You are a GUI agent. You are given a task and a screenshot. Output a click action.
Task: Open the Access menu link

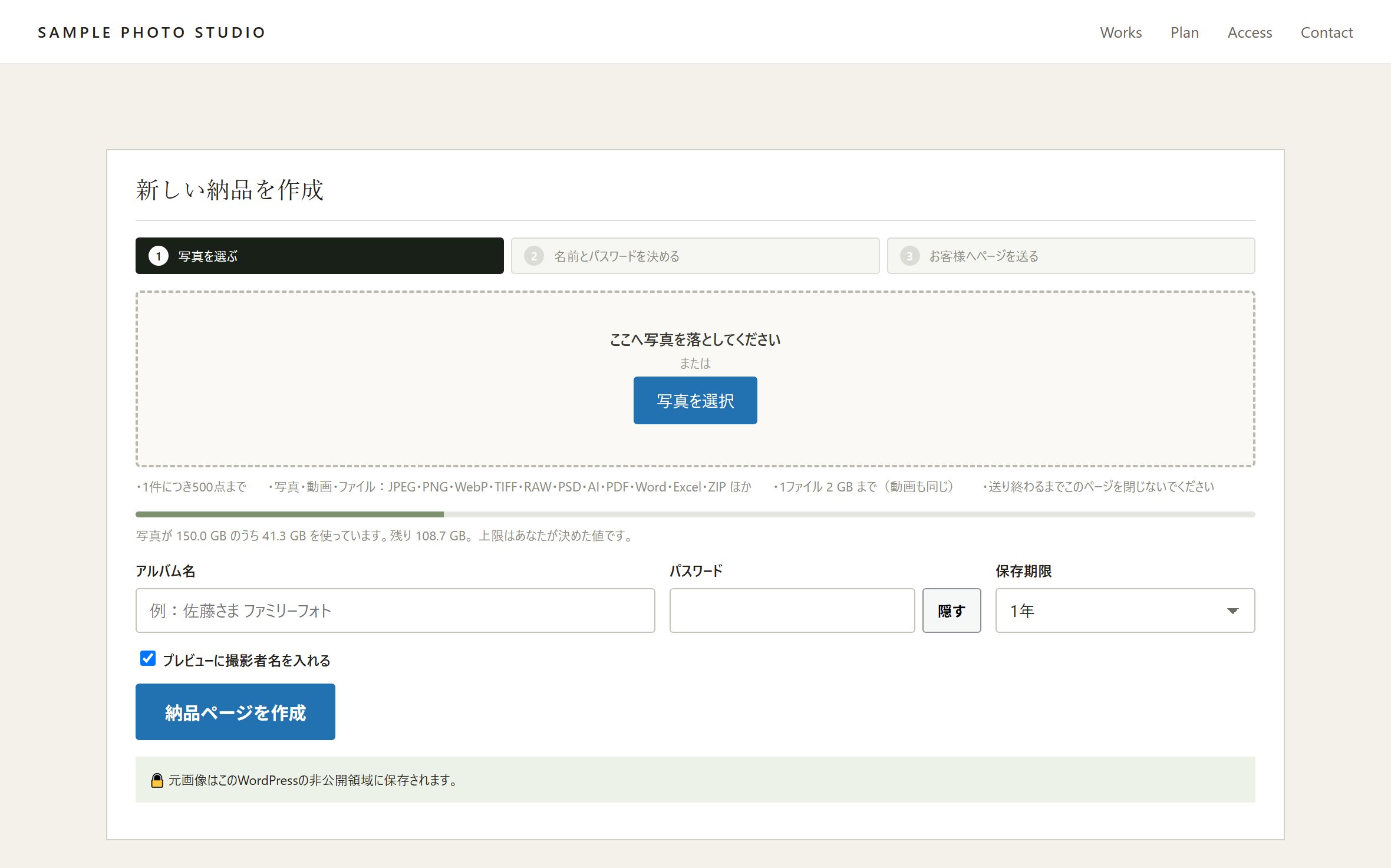coord(1250,32)
